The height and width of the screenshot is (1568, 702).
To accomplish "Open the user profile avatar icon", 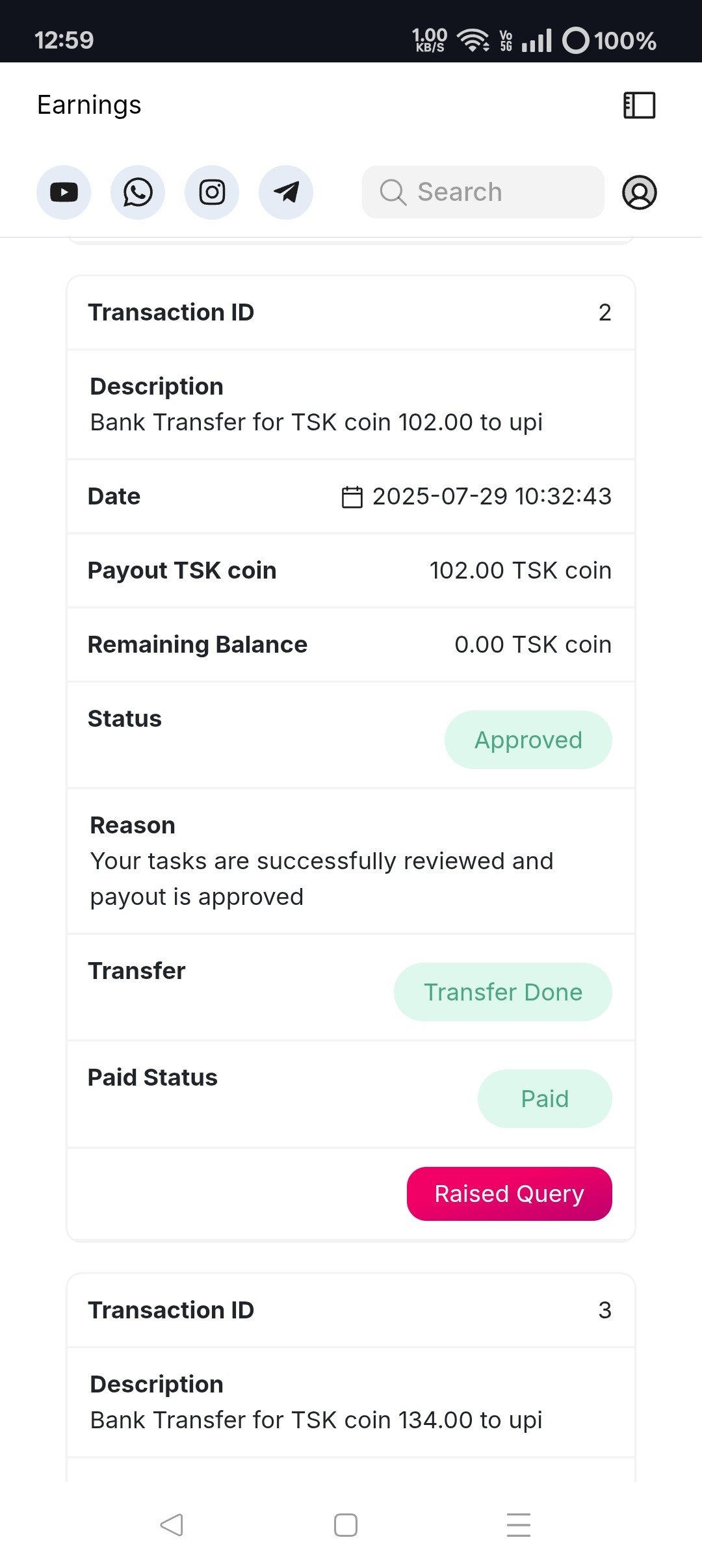I will coord(639,192).
